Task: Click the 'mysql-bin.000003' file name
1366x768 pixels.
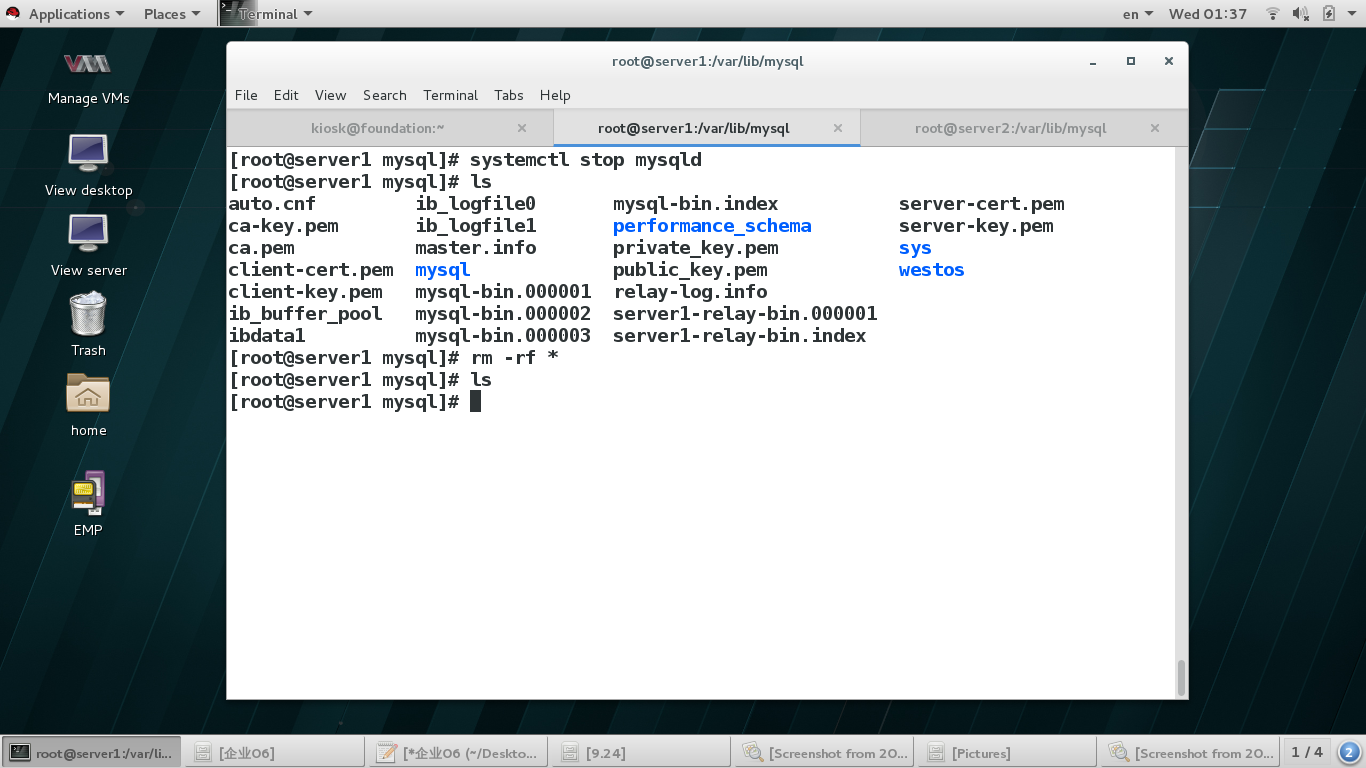Action: coord(503,336)
